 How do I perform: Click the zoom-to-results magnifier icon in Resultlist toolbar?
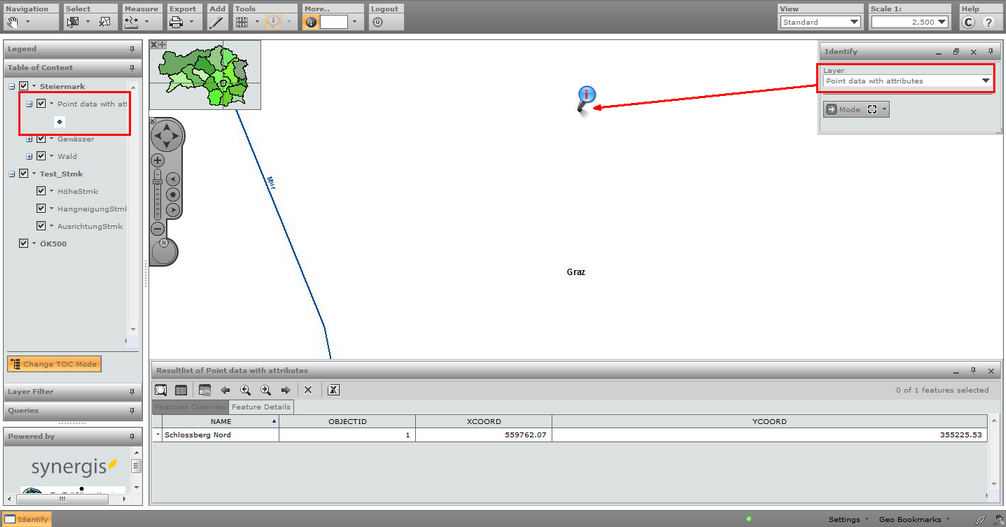161,390
